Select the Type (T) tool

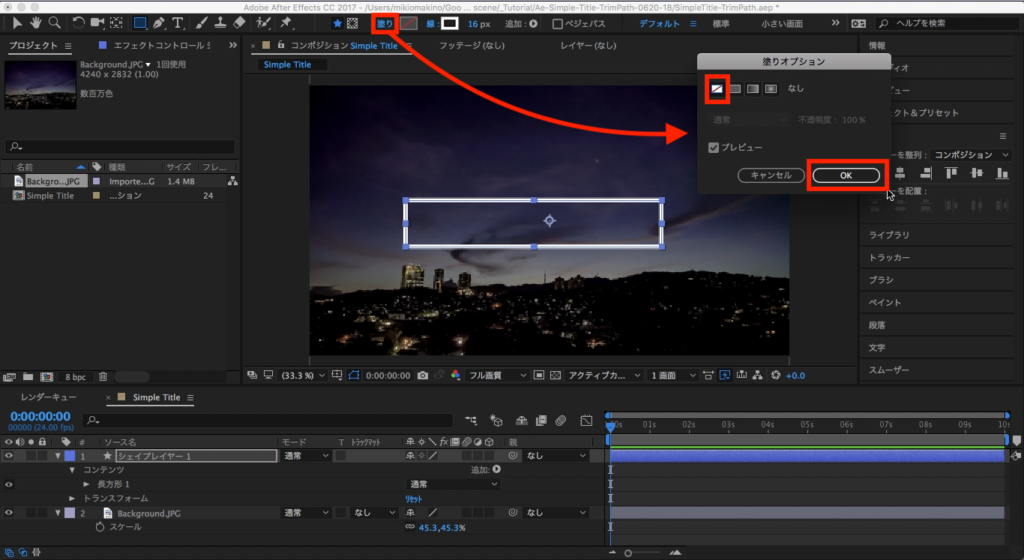point(178,23)
